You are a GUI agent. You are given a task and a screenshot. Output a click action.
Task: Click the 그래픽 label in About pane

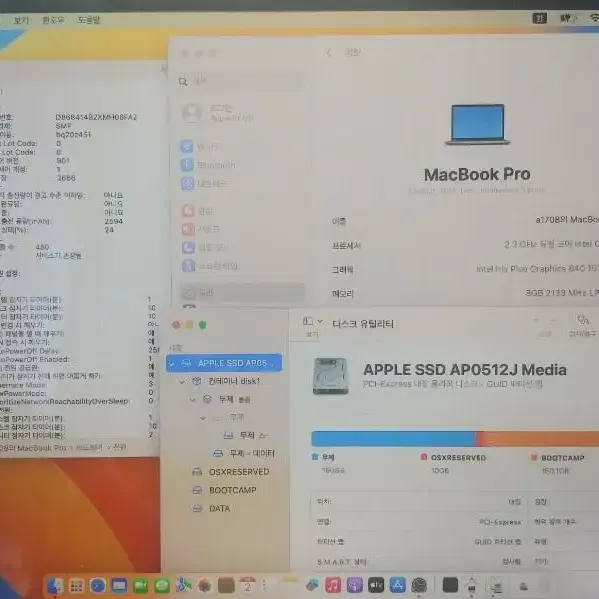[x=343, y=270]
